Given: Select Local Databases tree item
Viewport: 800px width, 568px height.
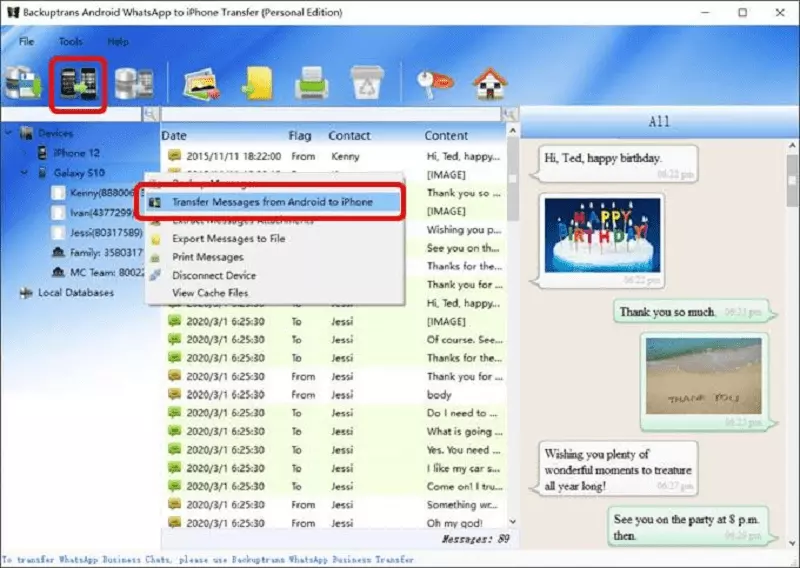Looking at the screenshot, I should coord(76,293).
